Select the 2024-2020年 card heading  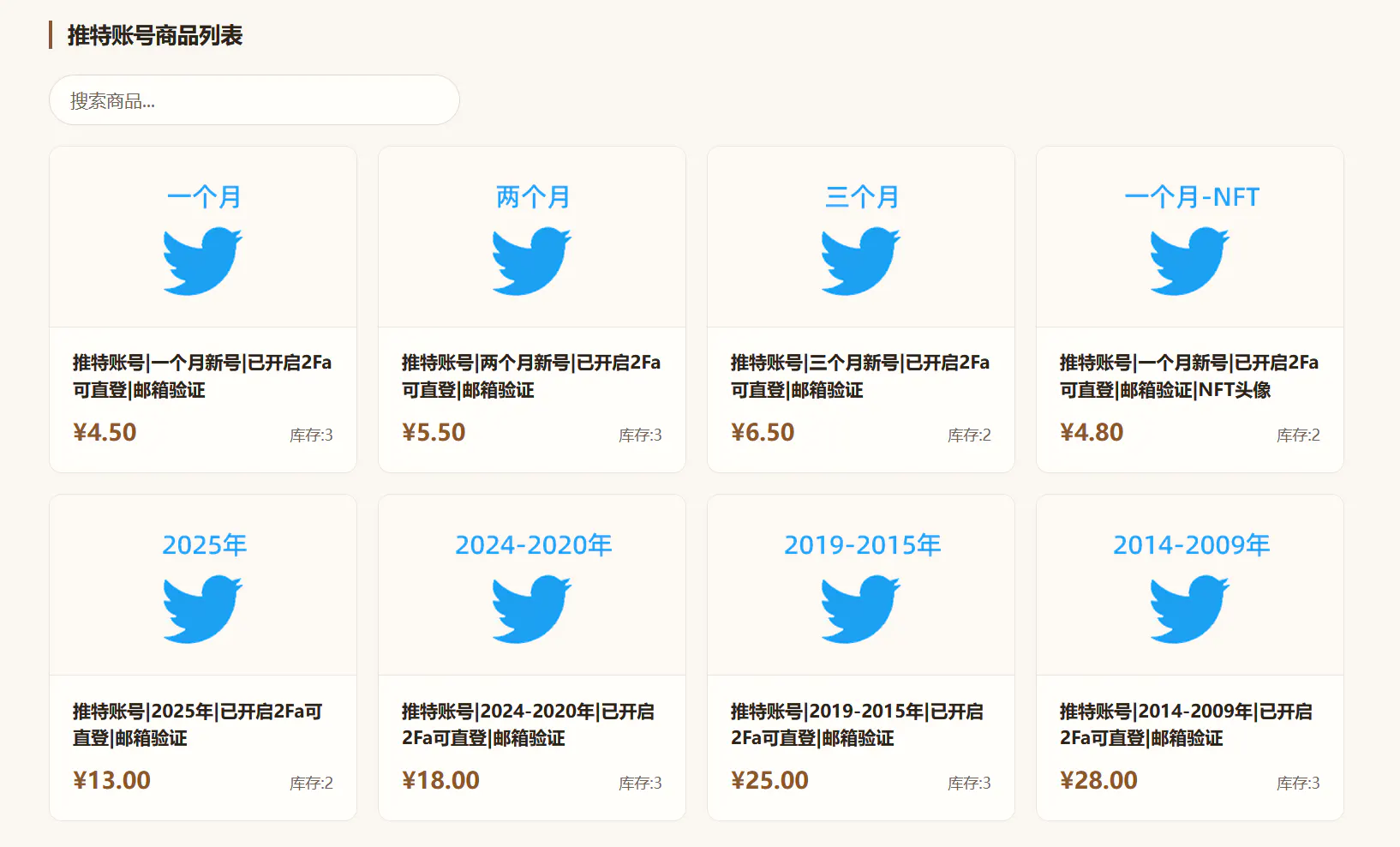533,545
